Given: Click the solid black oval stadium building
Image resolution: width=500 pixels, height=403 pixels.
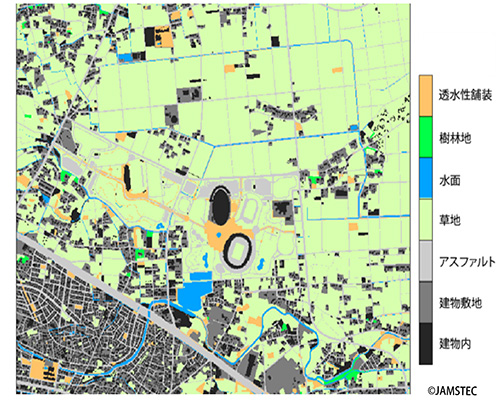Looking at the screenshot, I should tap(220, 206).
